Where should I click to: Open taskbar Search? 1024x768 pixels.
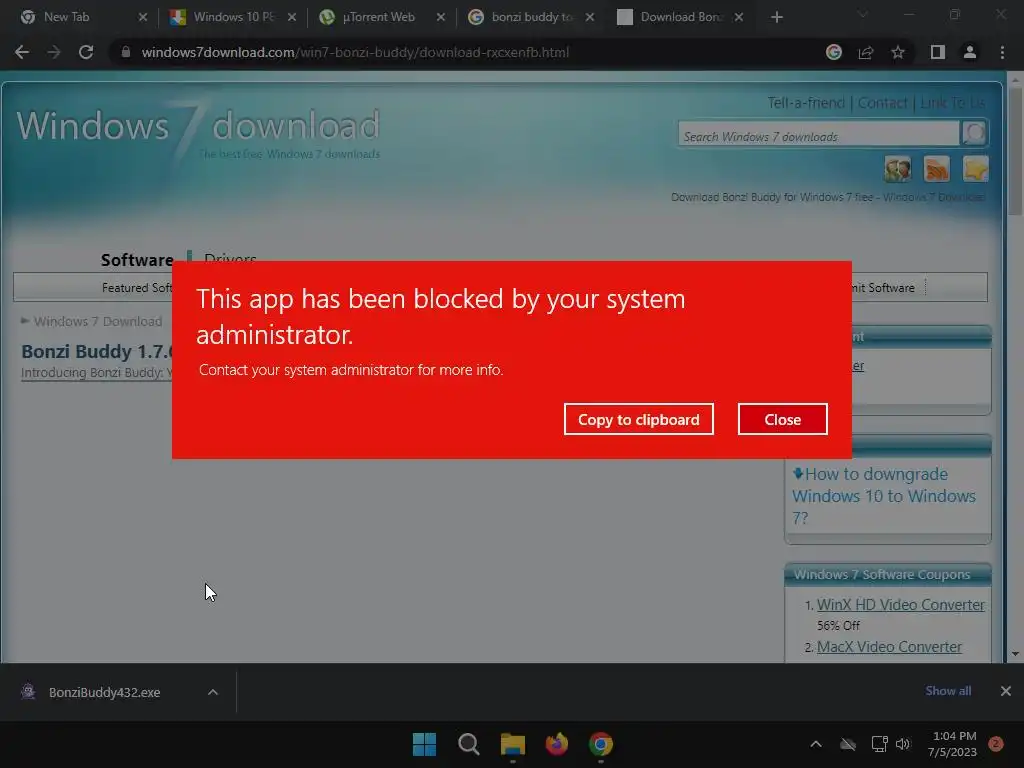[x=469, y=744]
